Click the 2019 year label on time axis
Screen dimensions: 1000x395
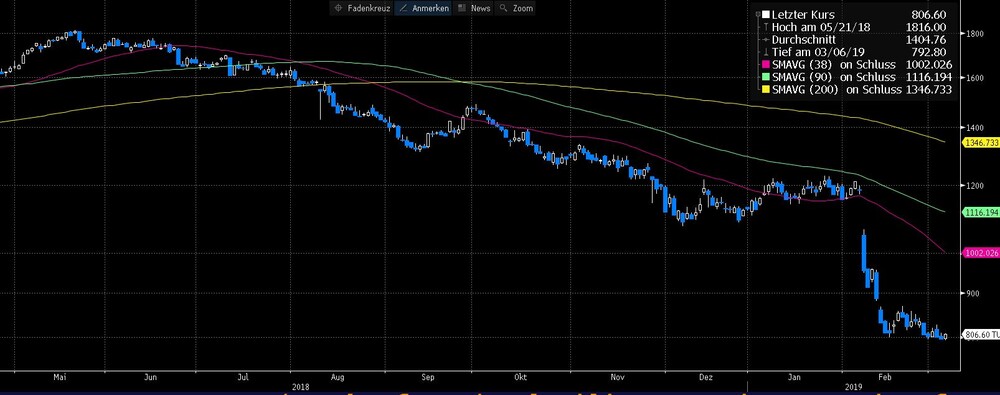click(853, 387)
